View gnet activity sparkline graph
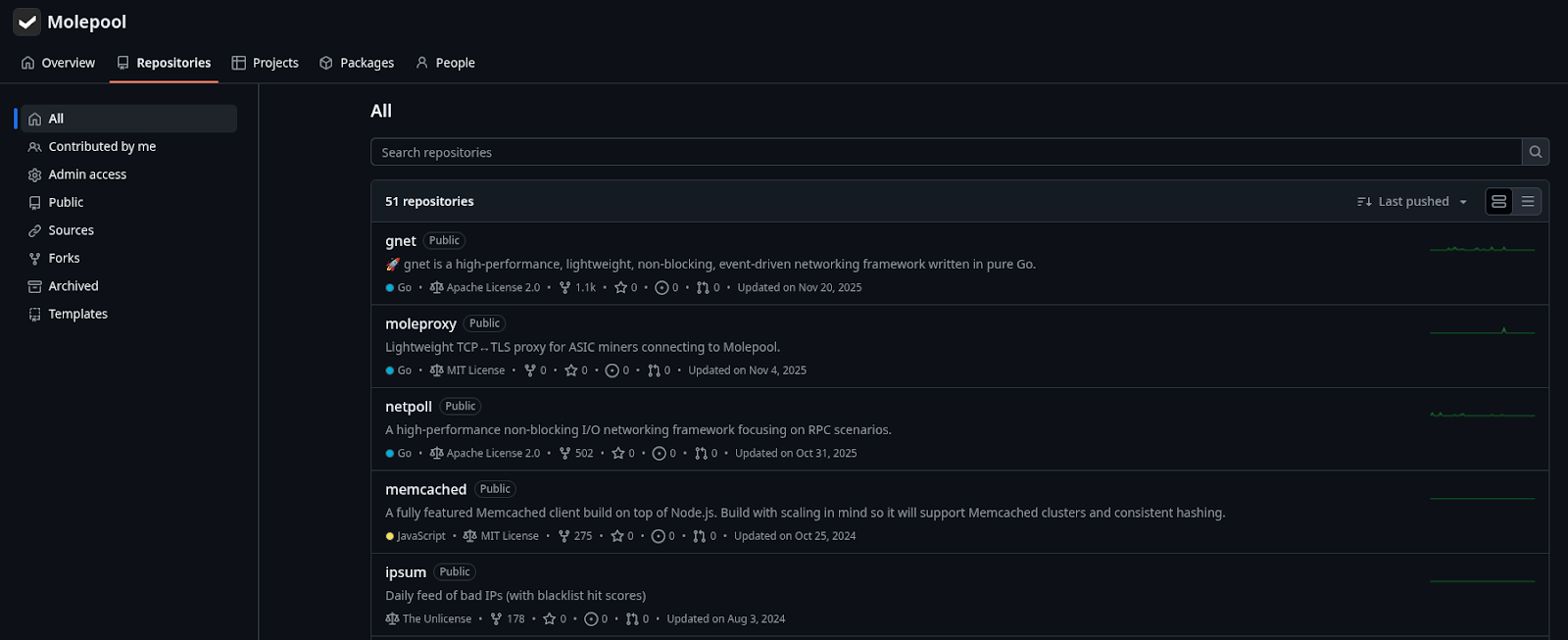 point(1482,249)
